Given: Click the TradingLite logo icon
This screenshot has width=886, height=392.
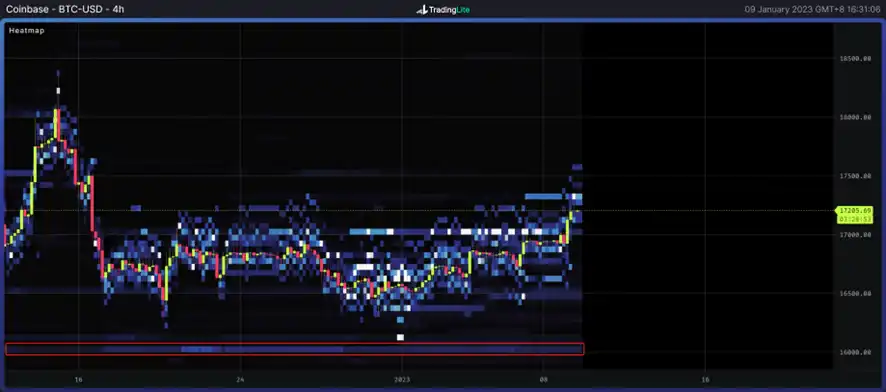Looking at the screenshot, I should pos(422,10).
